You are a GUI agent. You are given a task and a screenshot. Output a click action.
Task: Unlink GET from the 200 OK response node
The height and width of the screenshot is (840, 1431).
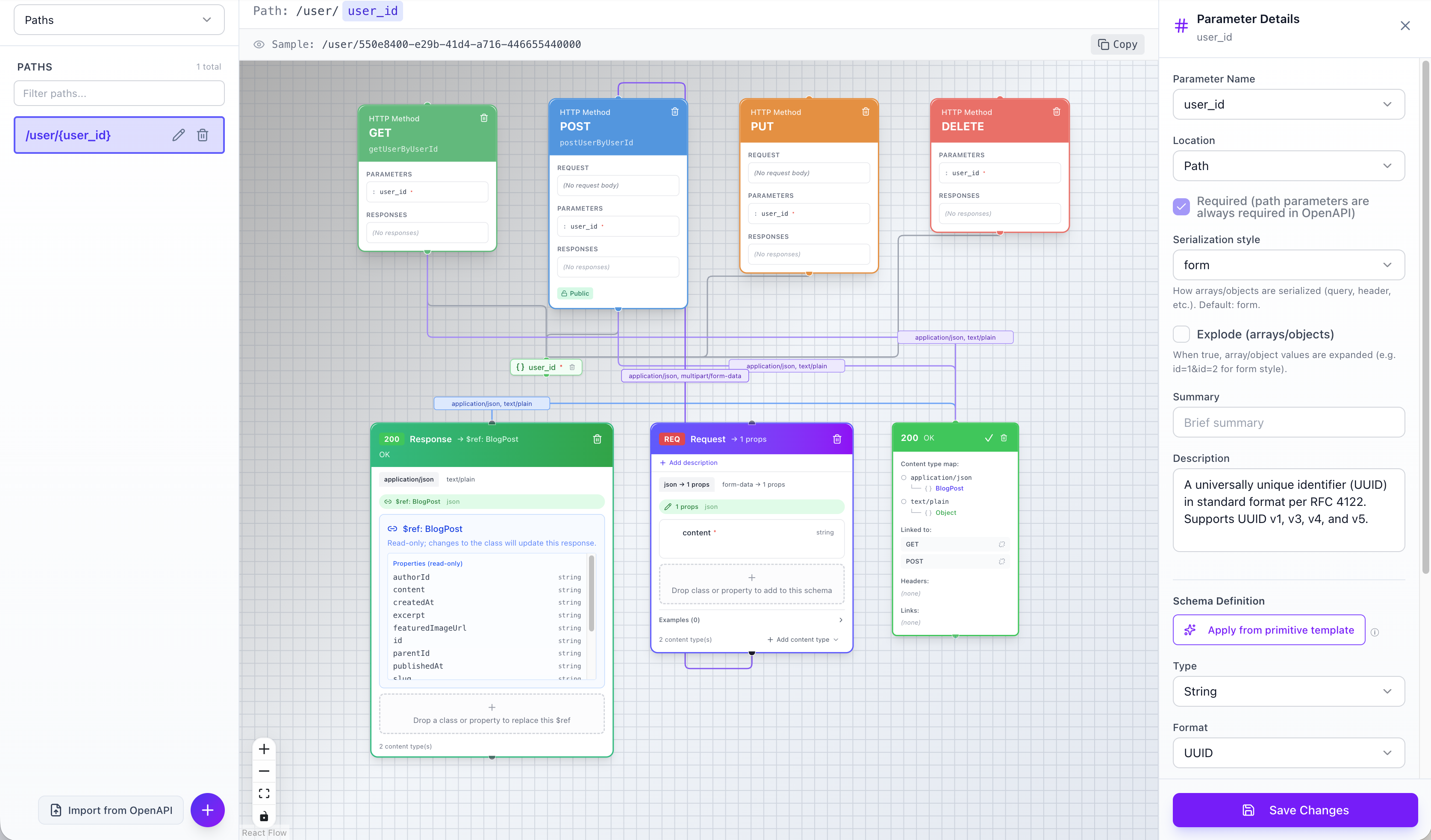click(x=1002, y=544)
